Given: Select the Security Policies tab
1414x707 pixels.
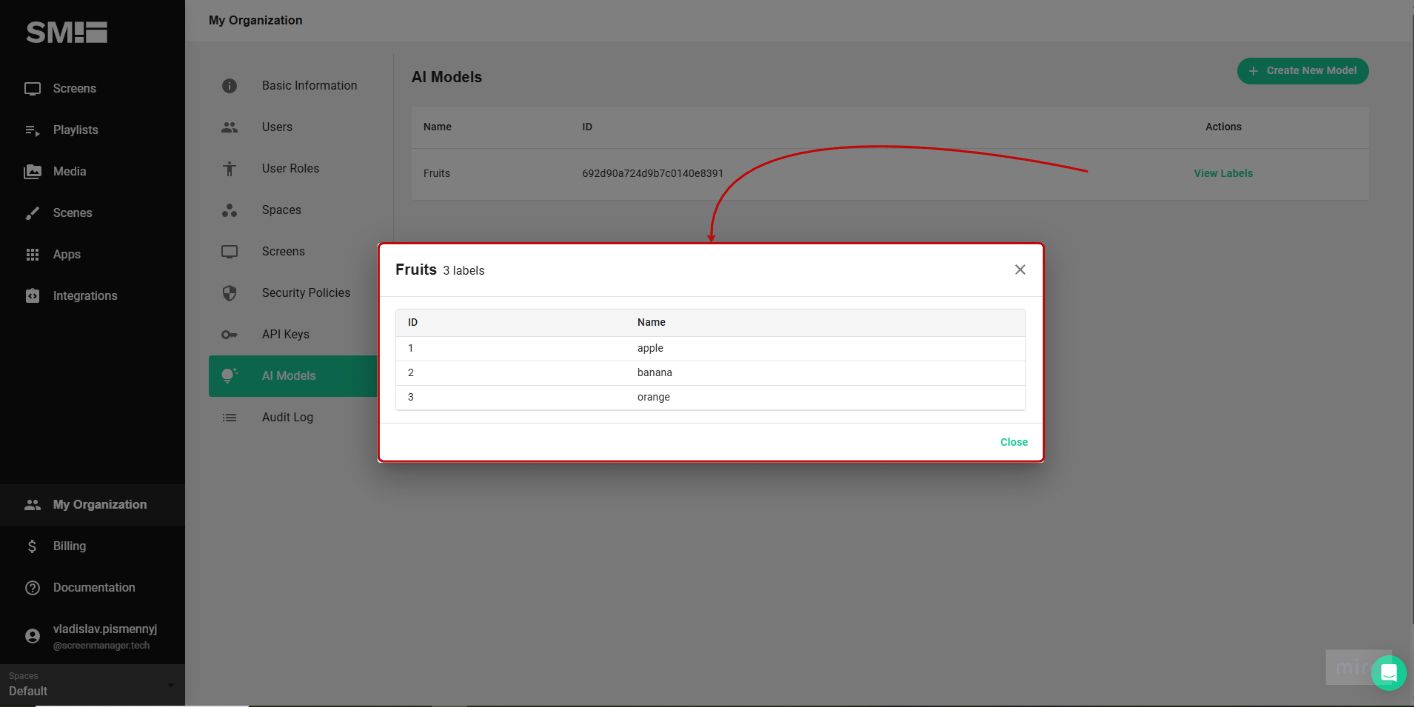Looking at the screenshot, I should (306, 293).
